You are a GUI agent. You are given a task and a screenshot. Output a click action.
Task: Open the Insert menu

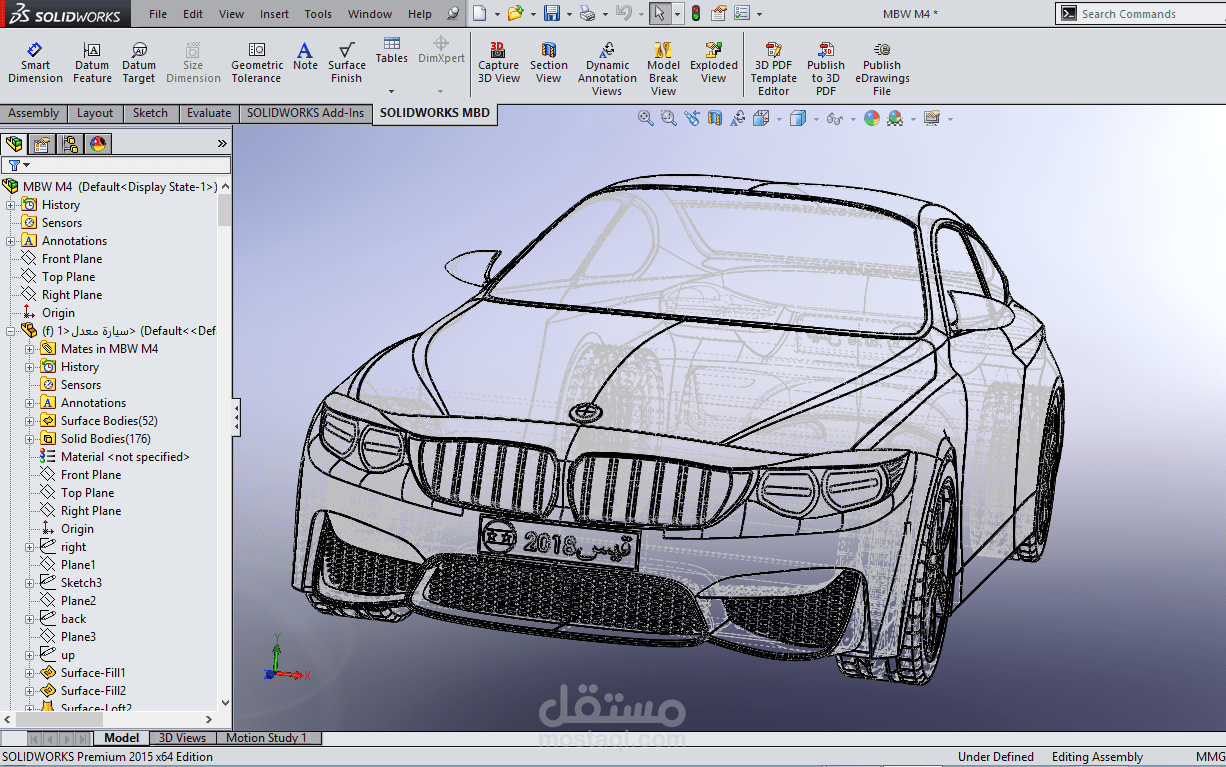point(274,14)
